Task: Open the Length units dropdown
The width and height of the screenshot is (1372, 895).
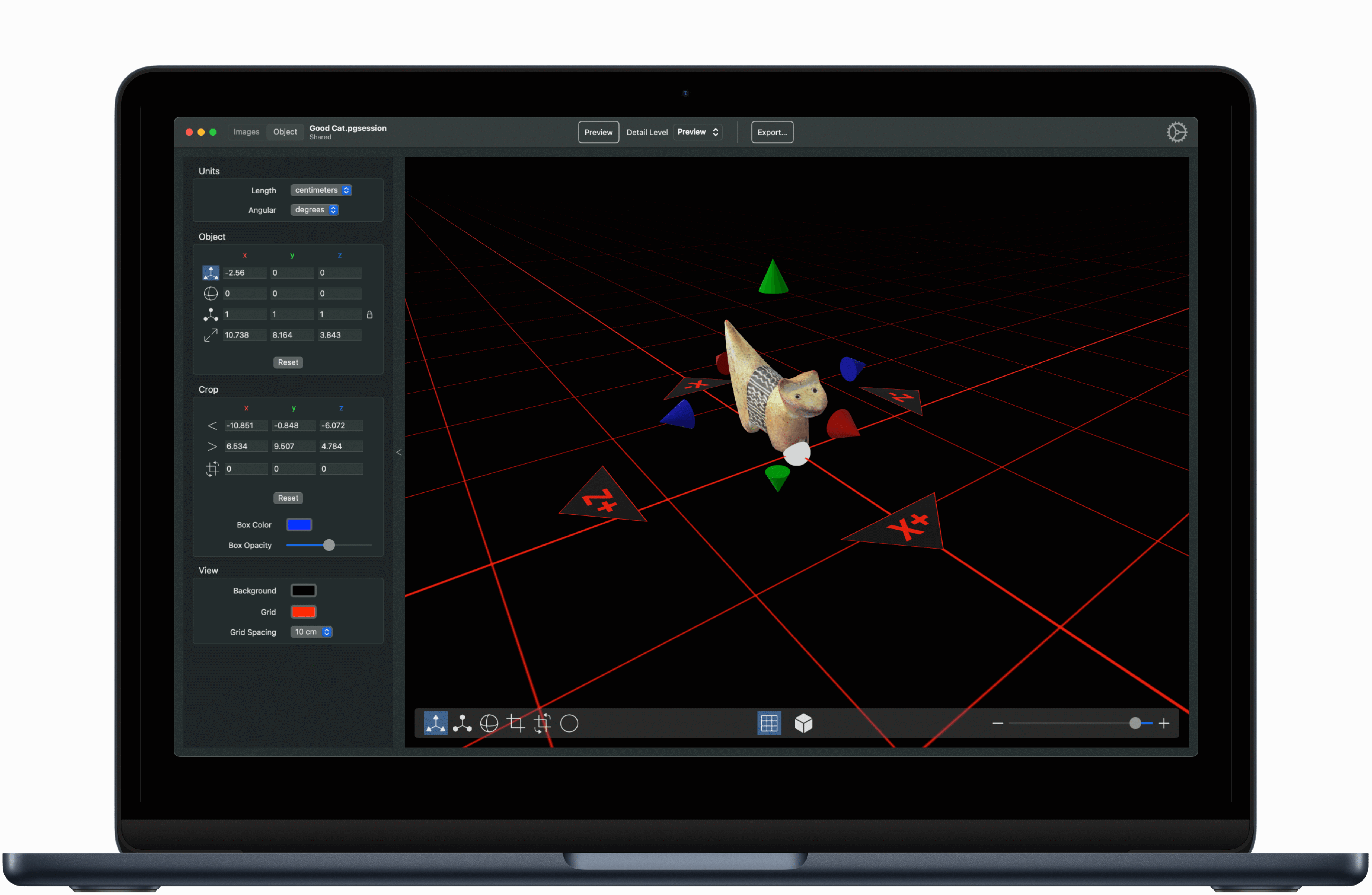Action: point(321,190)
